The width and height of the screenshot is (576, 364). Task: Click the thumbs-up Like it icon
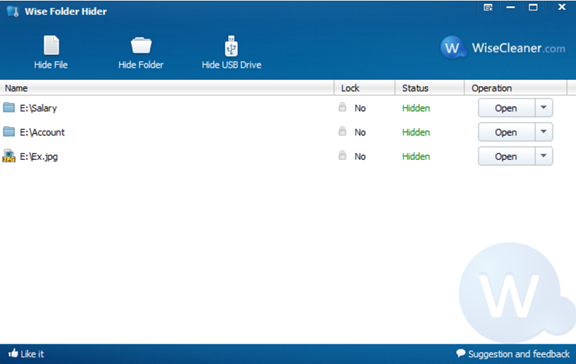(x=13, y=353)
